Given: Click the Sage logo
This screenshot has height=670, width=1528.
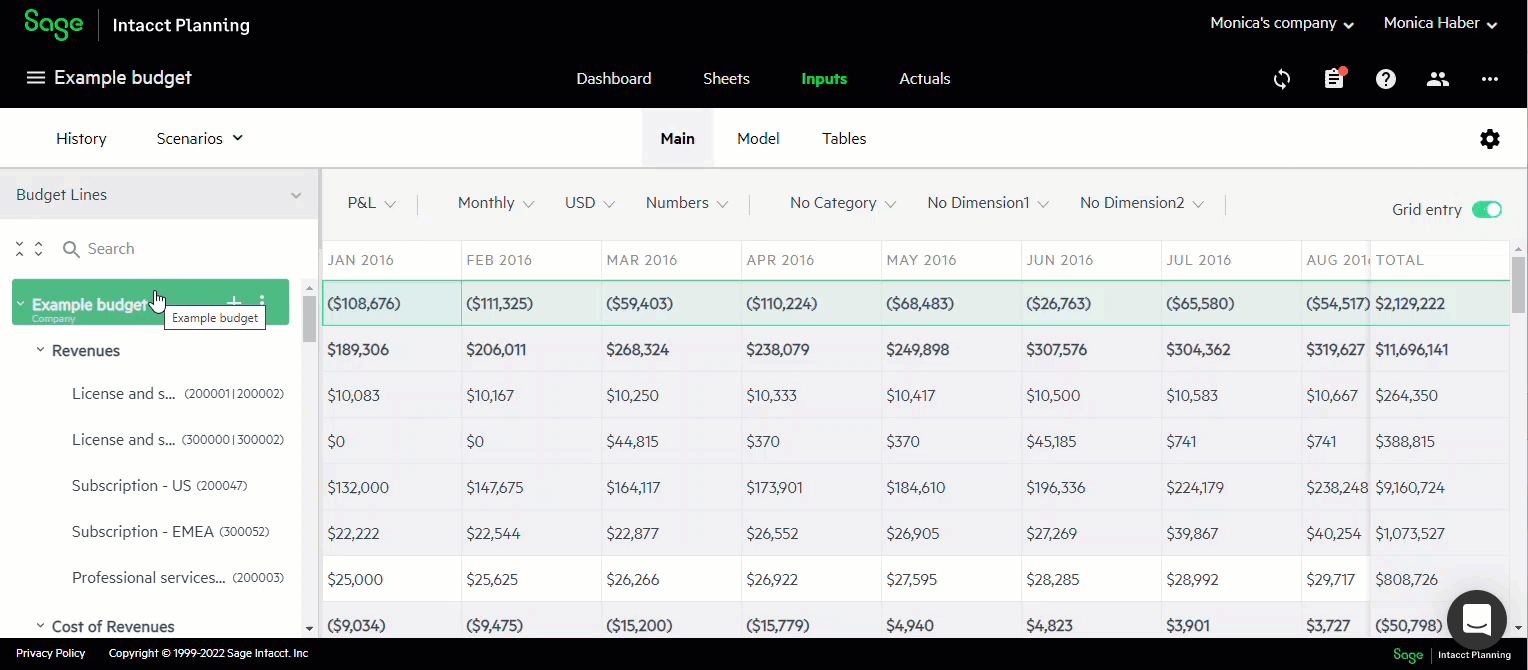Looking at the screenshot, I should tap(54, 24).
